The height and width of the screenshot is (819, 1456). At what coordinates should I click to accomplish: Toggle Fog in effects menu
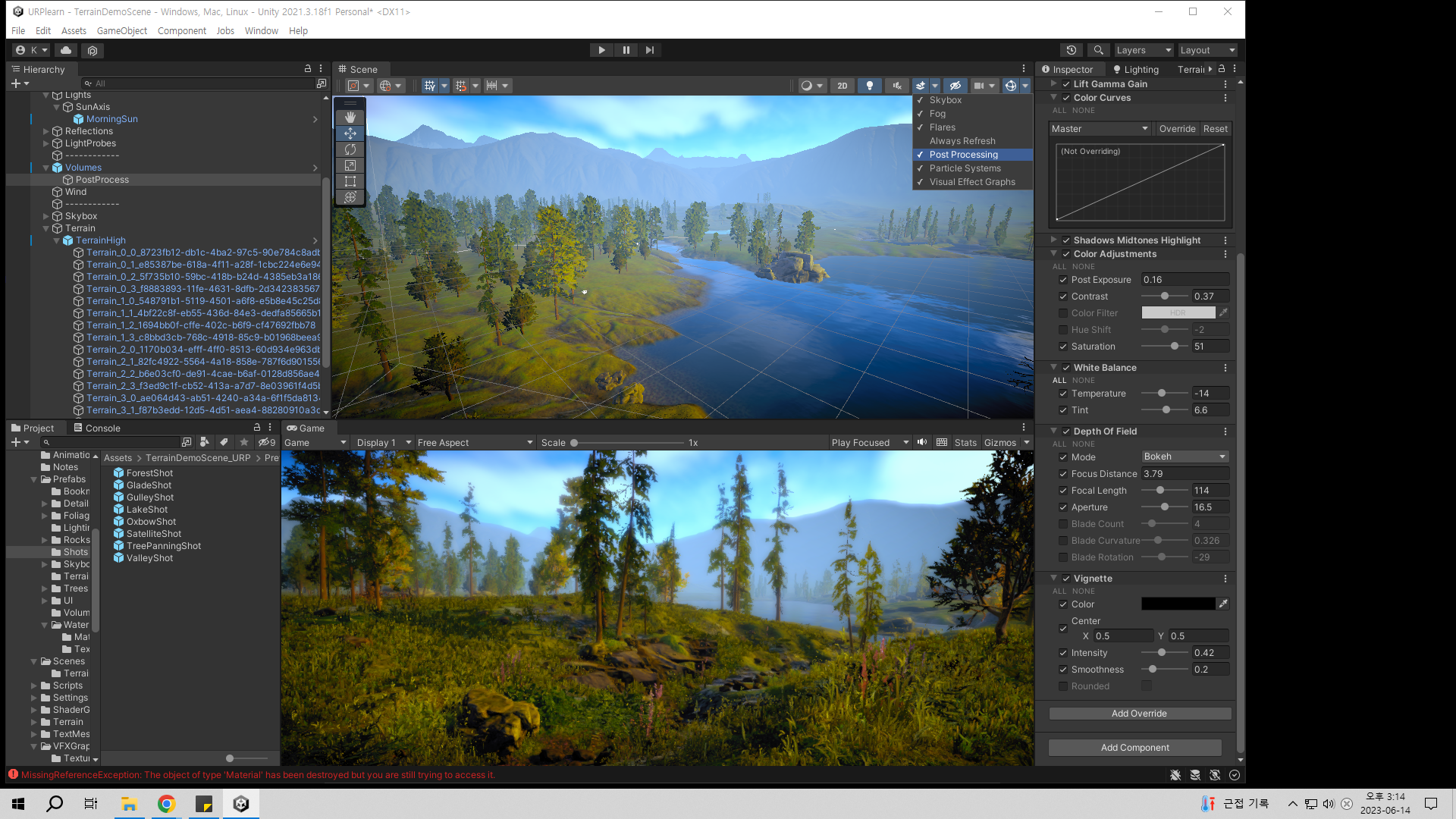(x=972, y=114)
